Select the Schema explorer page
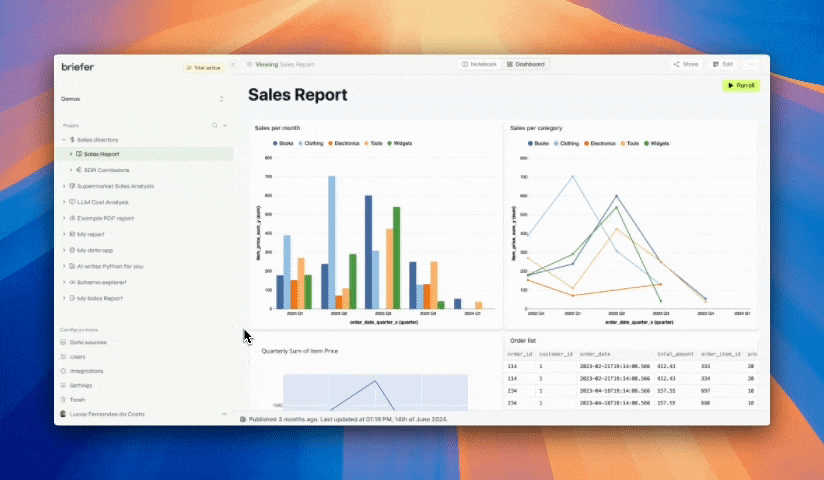Image resolution: width=824 pixels, height=480 pixels. pos(102,282)
